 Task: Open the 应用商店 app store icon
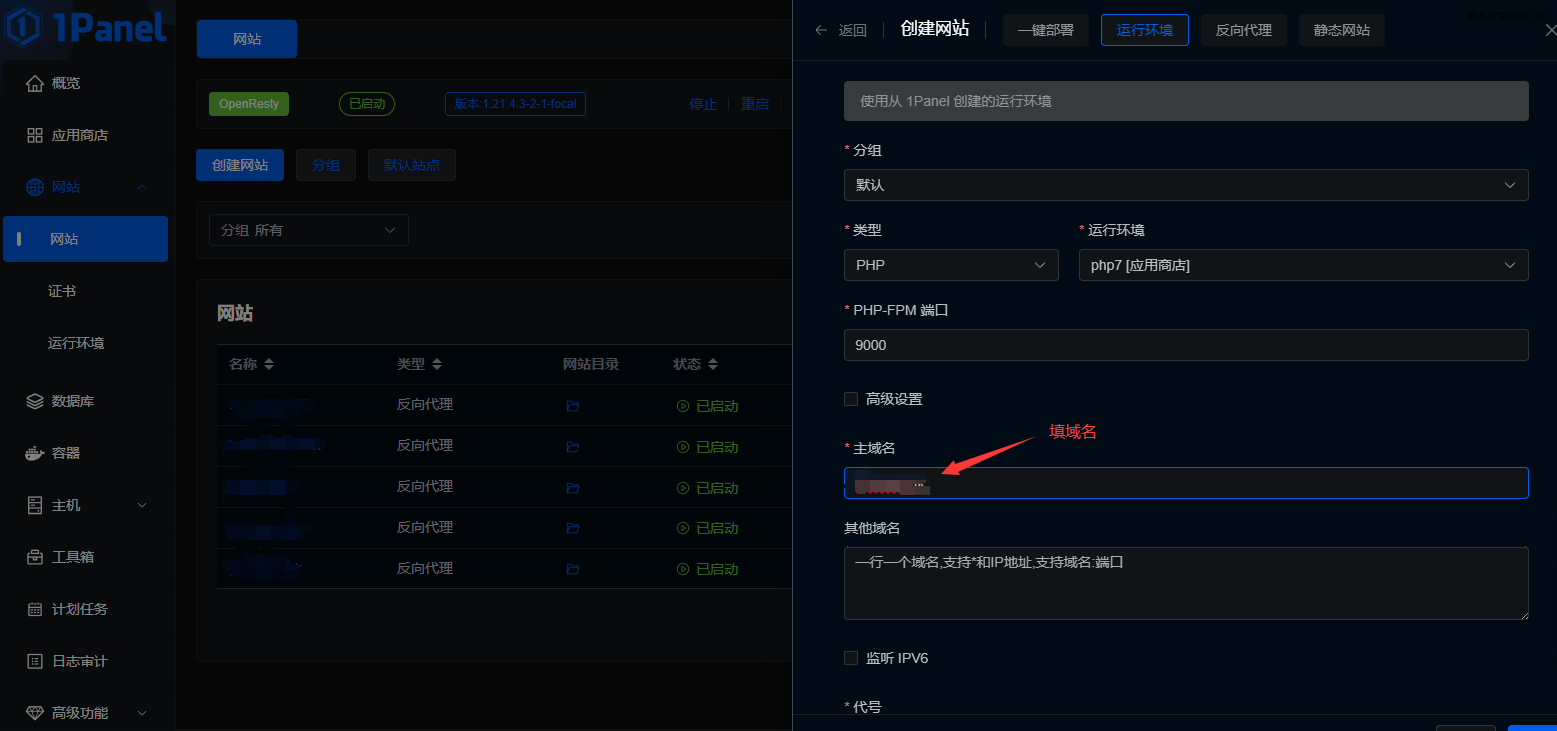35,135
